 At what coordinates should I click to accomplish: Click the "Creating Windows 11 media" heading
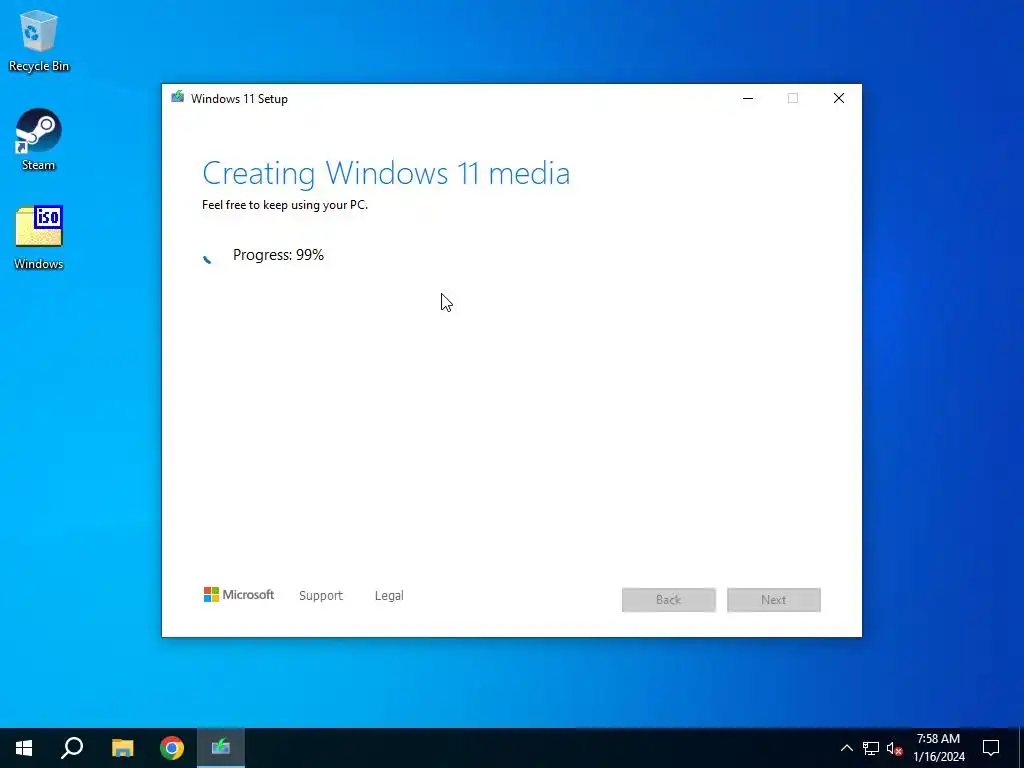click(x=386, y=173)
